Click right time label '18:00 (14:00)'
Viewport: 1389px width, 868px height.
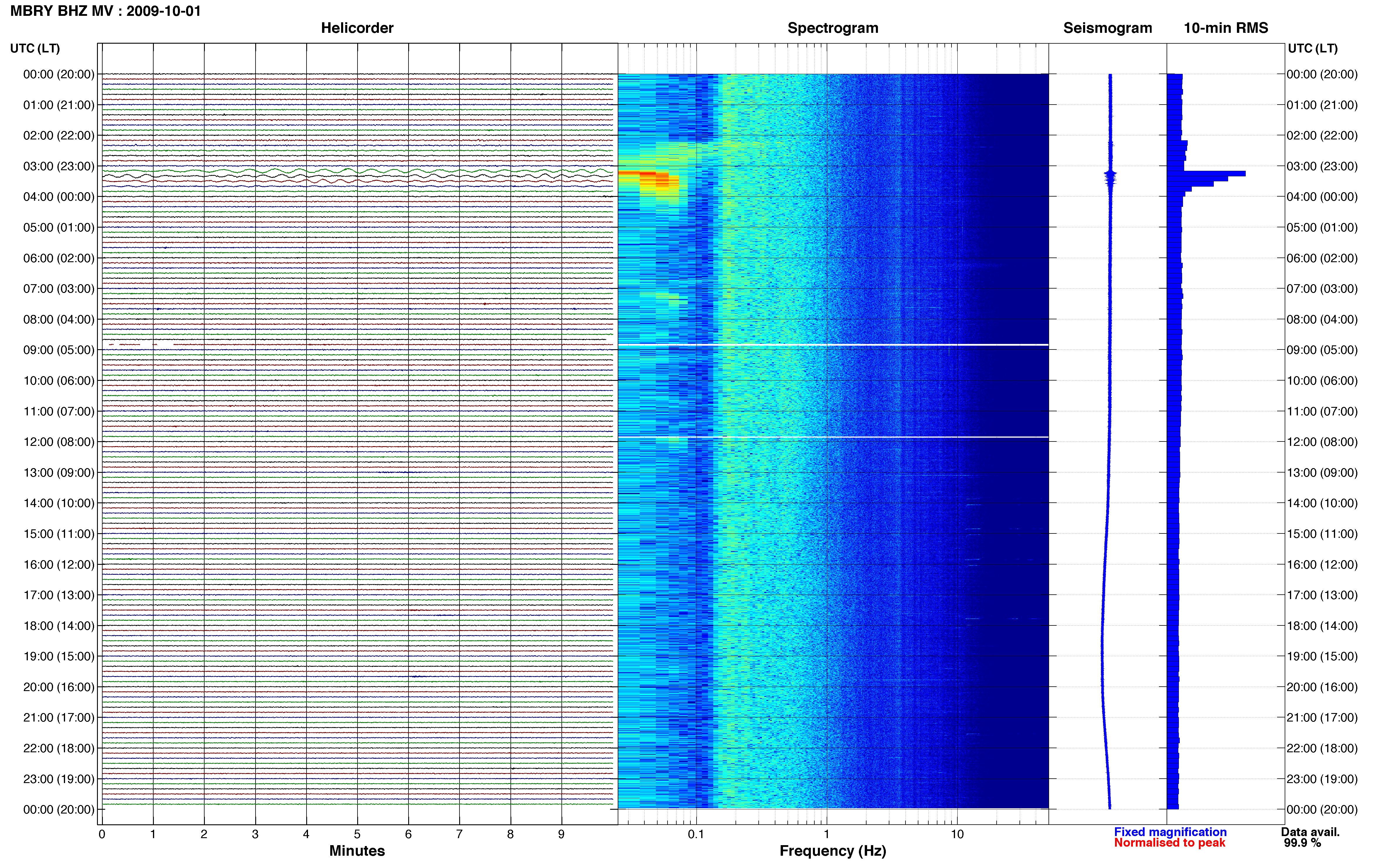[x=1322, y=626]
